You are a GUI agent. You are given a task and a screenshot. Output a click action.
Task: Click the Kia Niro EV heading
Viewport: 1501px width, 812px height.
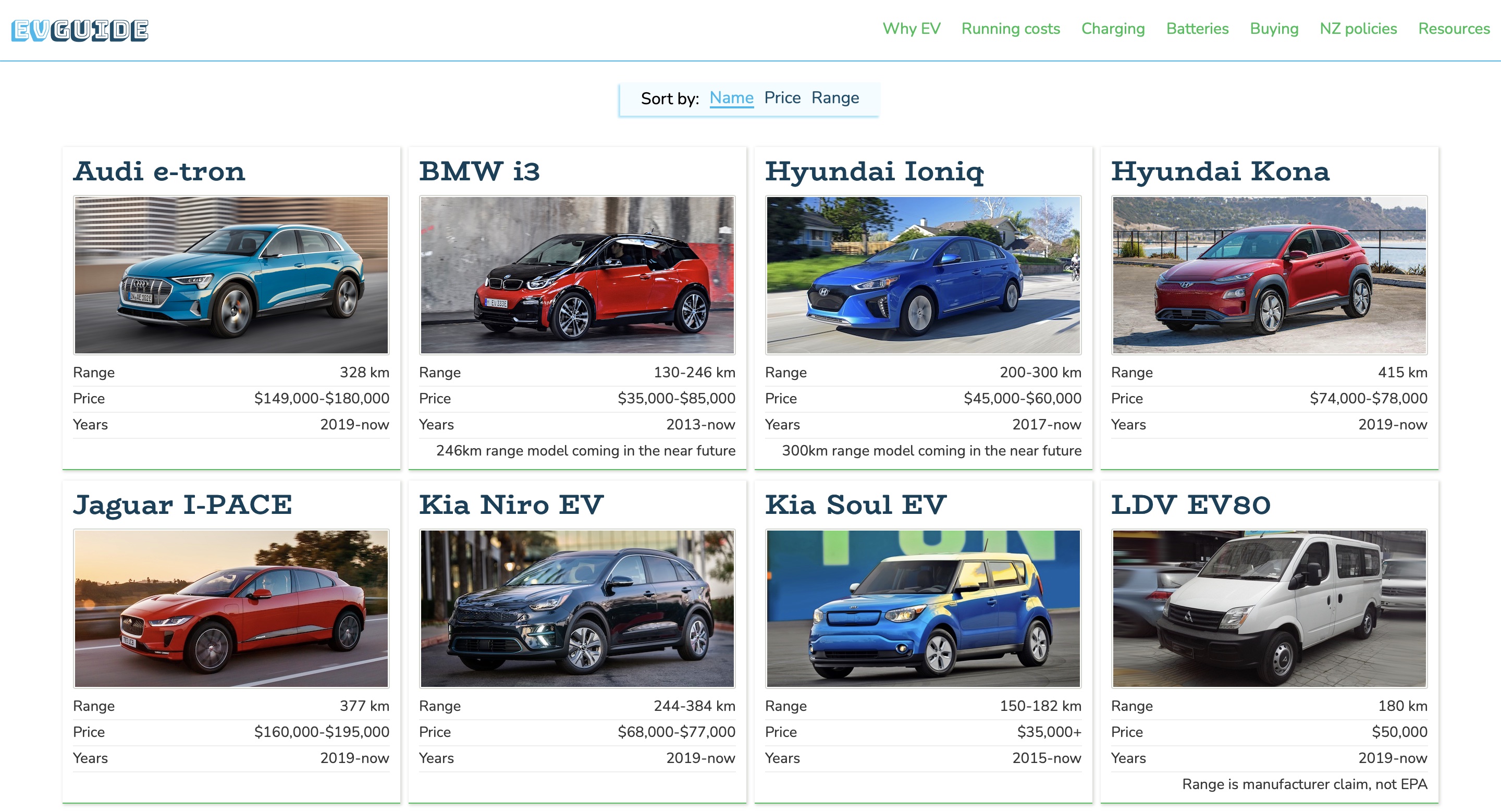coord(511,505)
